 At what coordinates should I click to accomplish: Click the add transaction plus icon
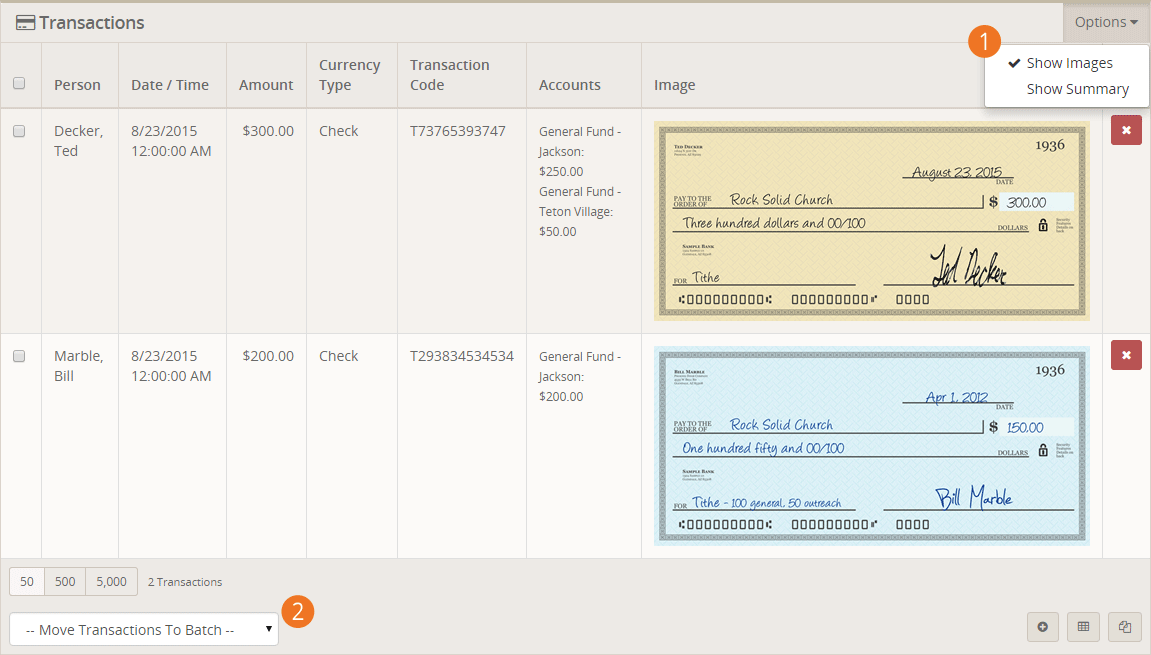point(1042,627)
